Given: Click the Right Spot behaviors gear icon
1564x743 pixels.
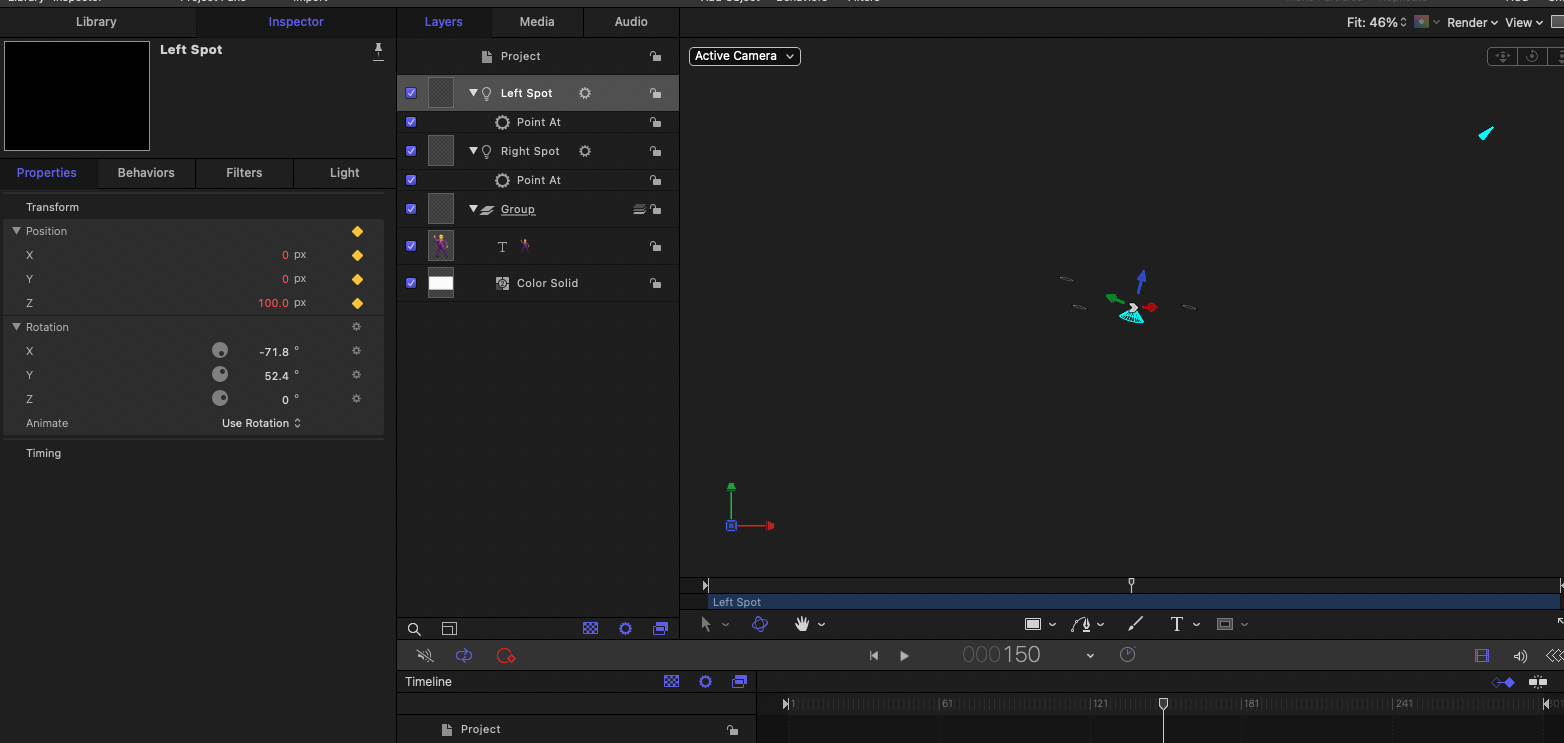Looking at the screenshot, I should pyautogui.click(x=585, y=151).
